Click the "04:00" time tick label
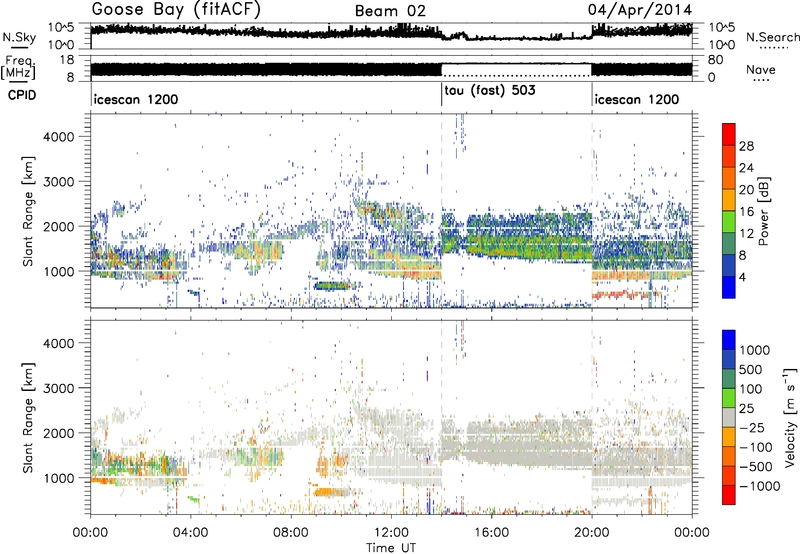 click(x=190, y=533)
